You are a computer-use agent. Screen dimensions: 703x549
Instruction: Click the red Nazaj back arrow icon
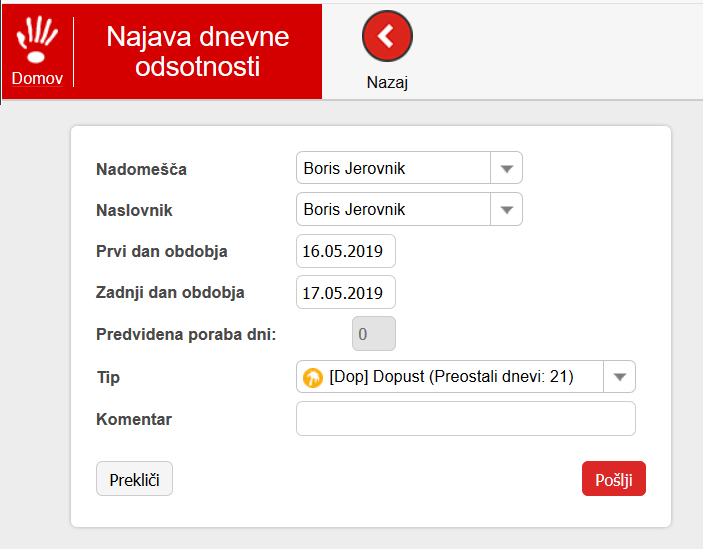[x=387, y=36]
